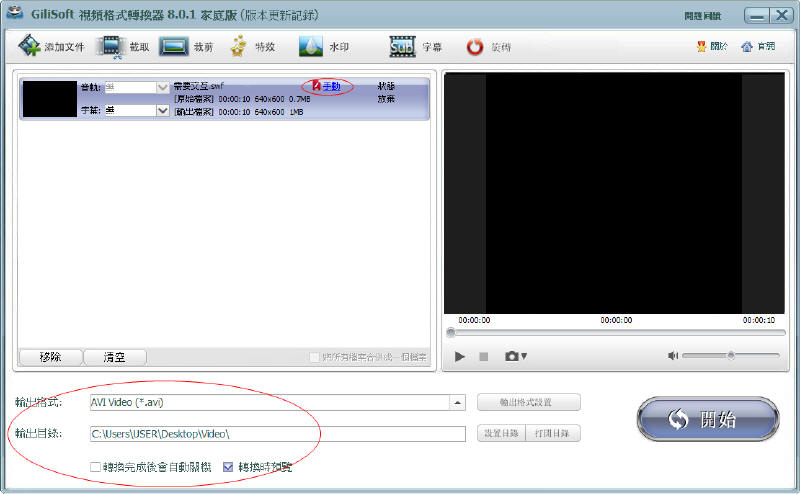The image size is (800, 494).
Task: Click the 添加文件 (add file) toolbar icon
Action: click(x=28, y=46)
